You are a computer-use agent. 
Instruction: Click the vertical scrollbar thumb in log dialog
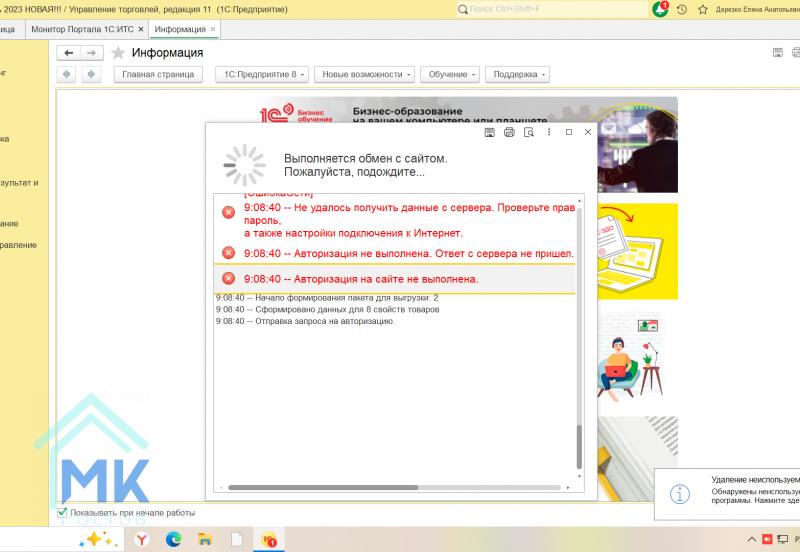click(579, 446)
